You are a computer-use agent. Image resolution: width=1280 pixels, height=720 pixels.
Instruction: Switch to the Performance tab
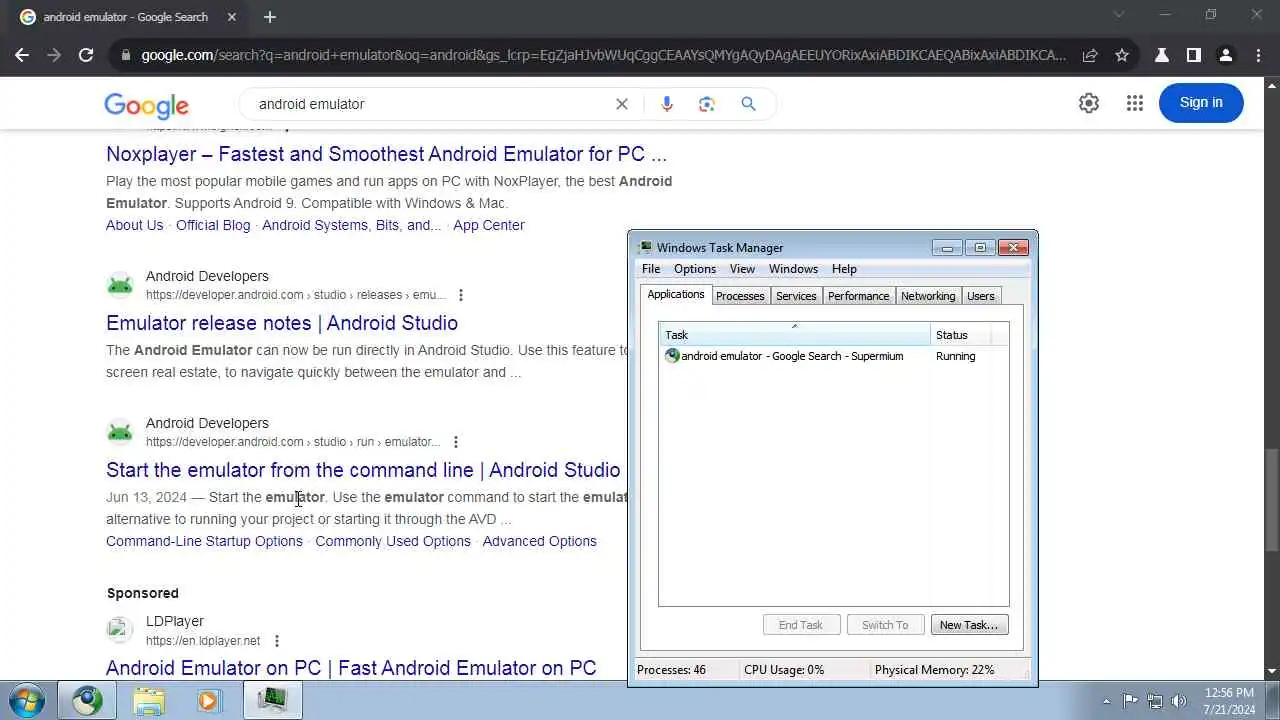click(858, 296)
